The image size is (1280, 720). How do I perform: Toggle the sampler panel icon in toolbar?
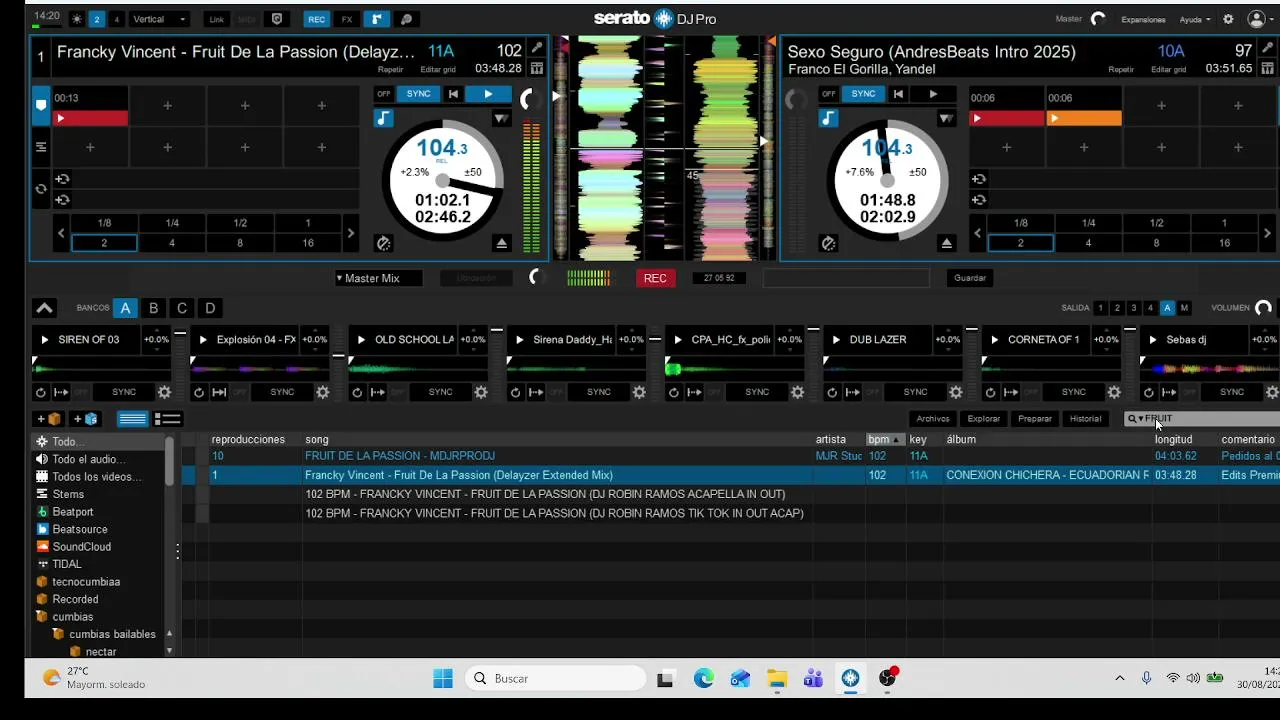(x=377, y=19)
